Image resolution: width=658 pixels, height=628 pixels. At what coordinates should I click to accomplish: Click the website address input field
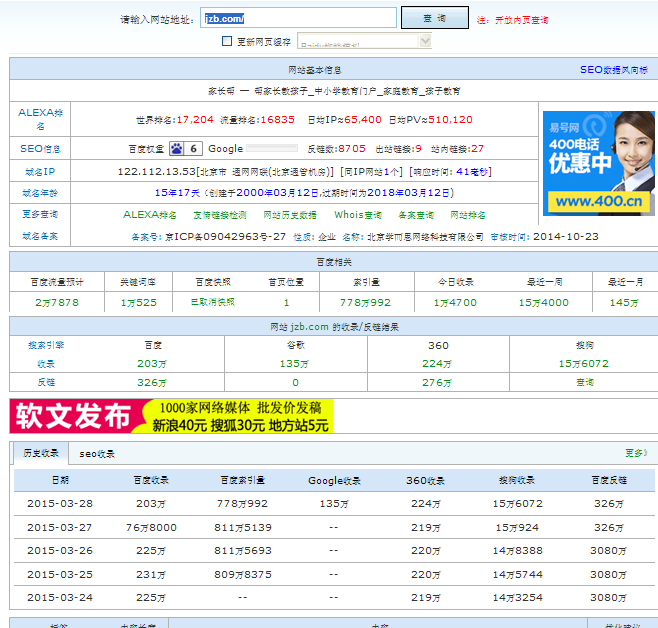tap(298, 18)
